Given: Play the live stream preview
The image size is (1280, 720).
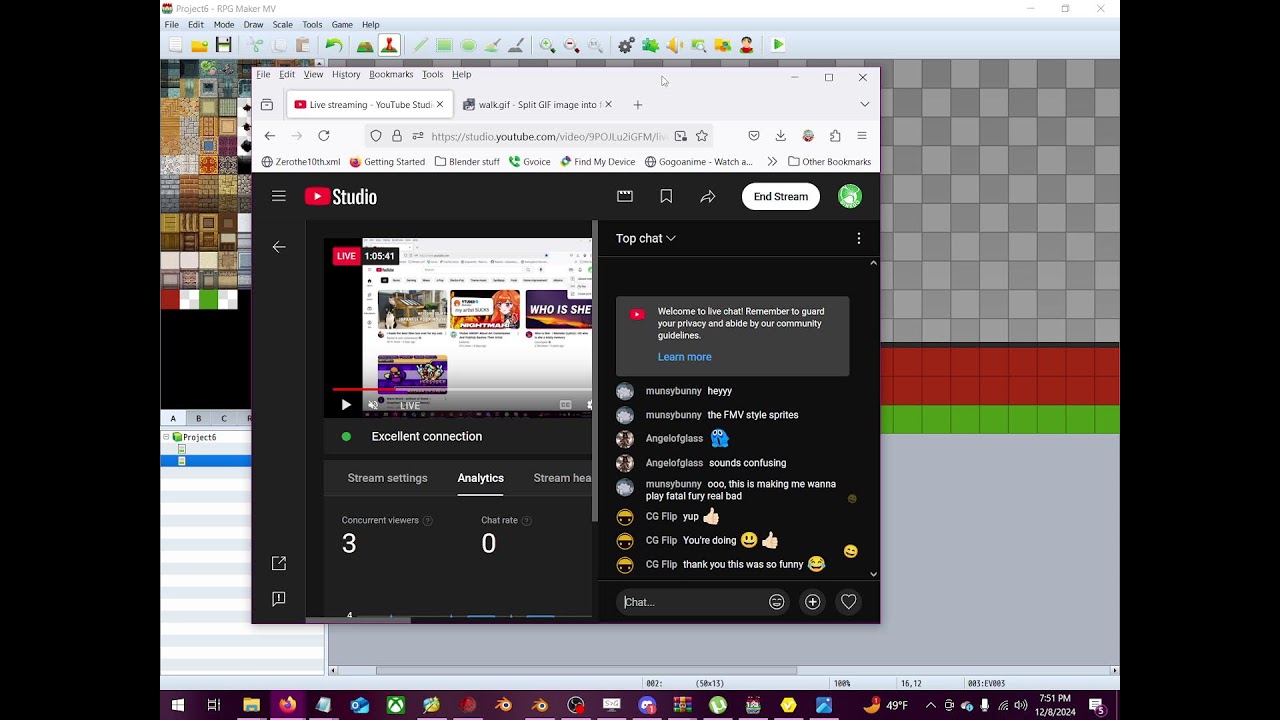Looking at the screenshot, I should [x=346, y=405].
